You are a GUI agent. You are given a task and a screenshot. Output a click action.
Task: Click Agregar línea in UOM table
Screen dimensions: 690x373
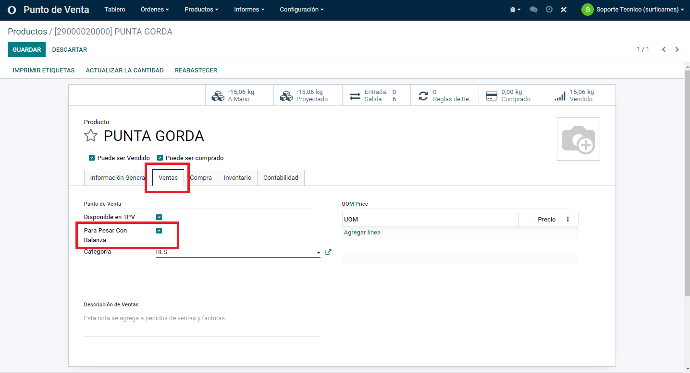[x=362, y=232]
